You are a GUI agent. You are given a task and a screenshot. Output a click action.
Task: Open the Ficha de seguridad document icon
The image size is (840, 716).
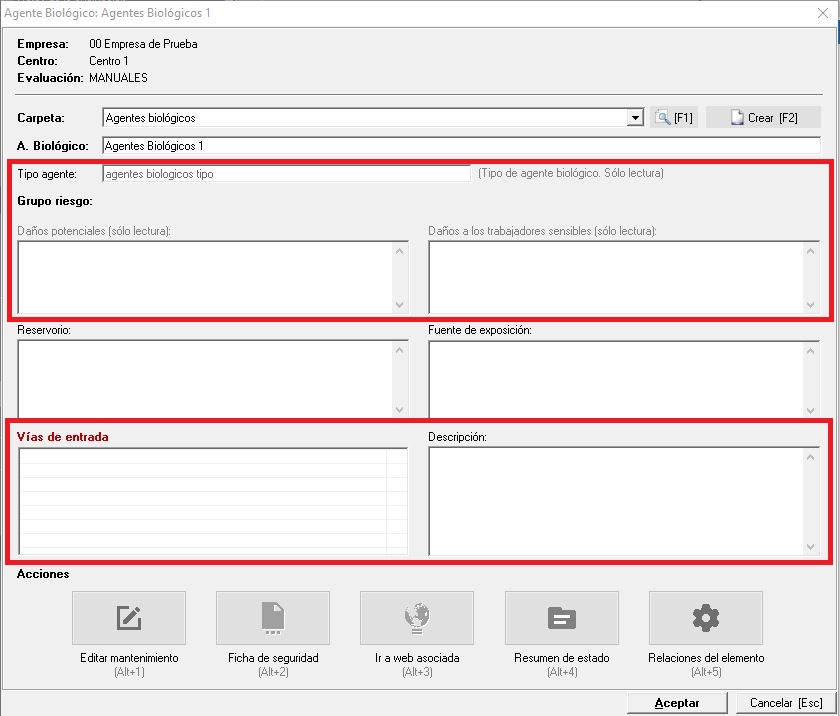coord(273,618)
